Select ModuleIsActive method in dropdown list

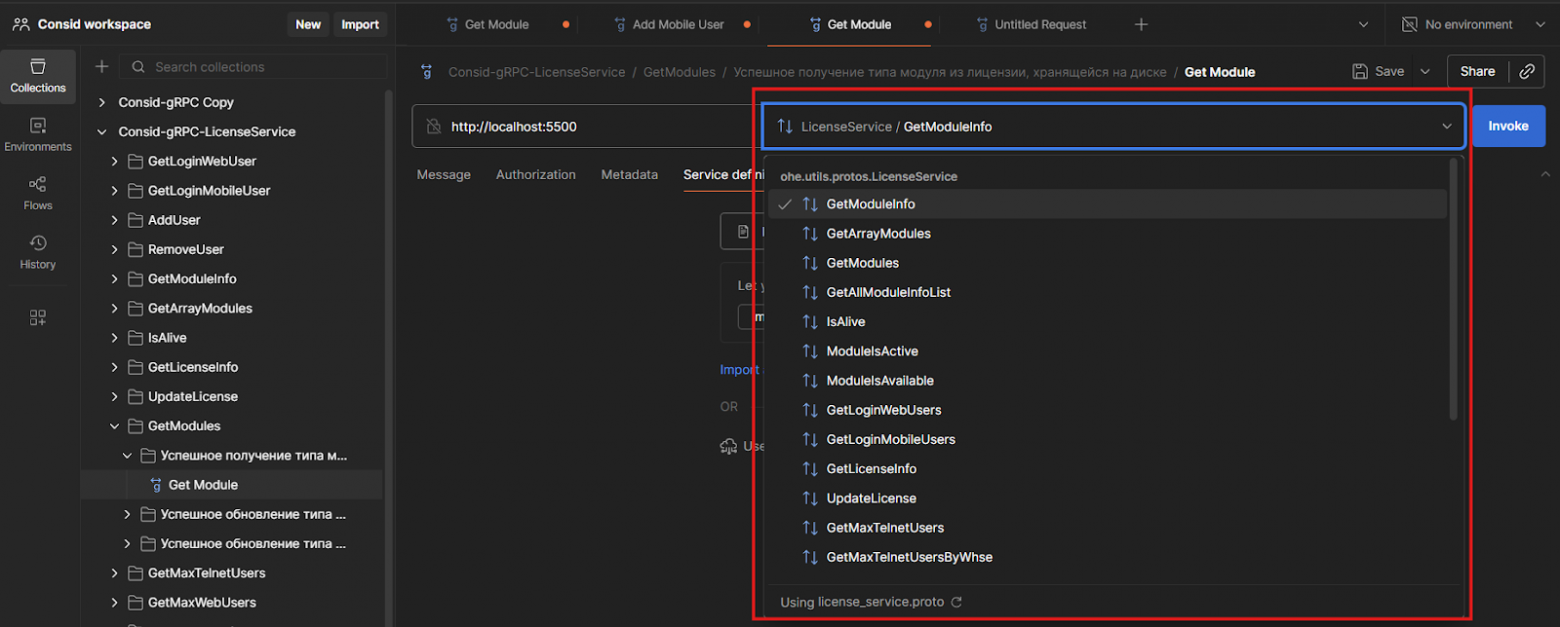click(1107, 351)
